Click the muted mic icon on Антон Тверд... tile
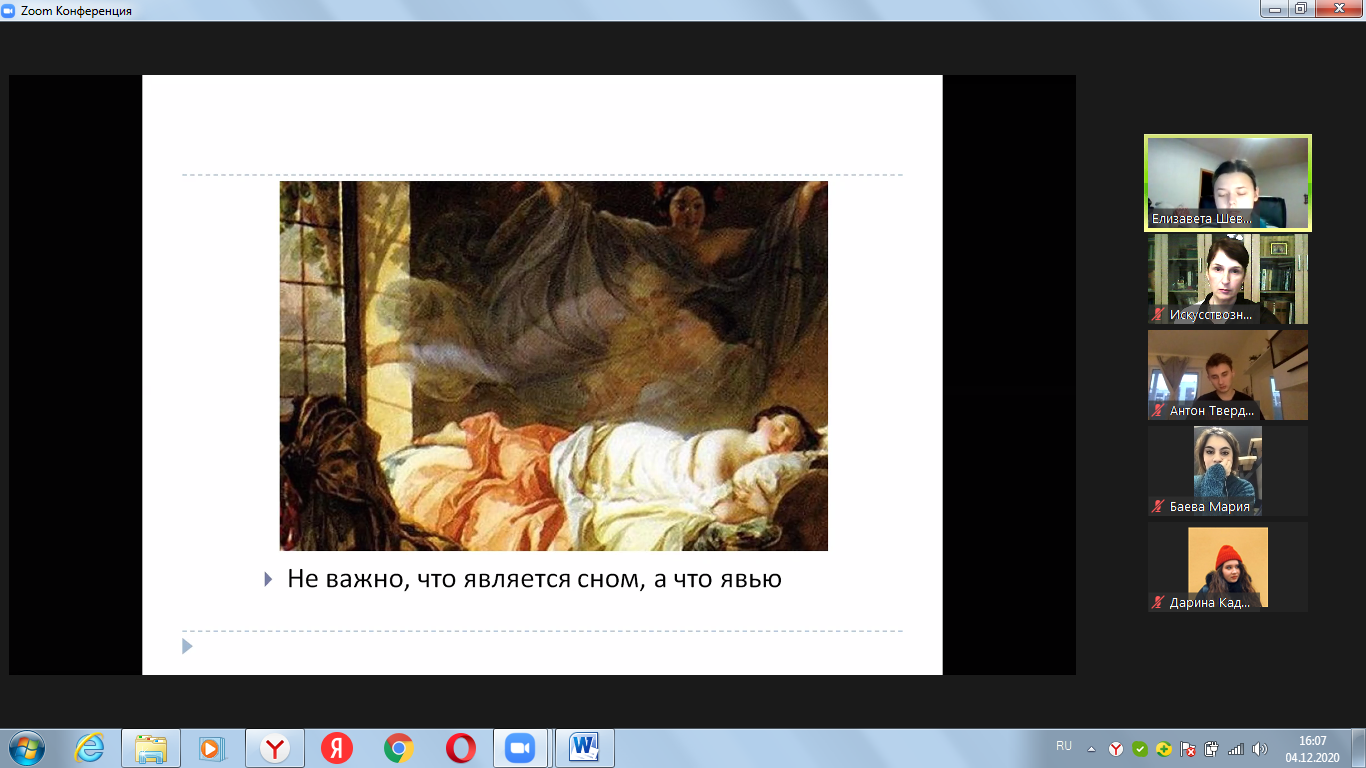Image resolution: width=1366 pixels, height=768 pixels. 1159,410
